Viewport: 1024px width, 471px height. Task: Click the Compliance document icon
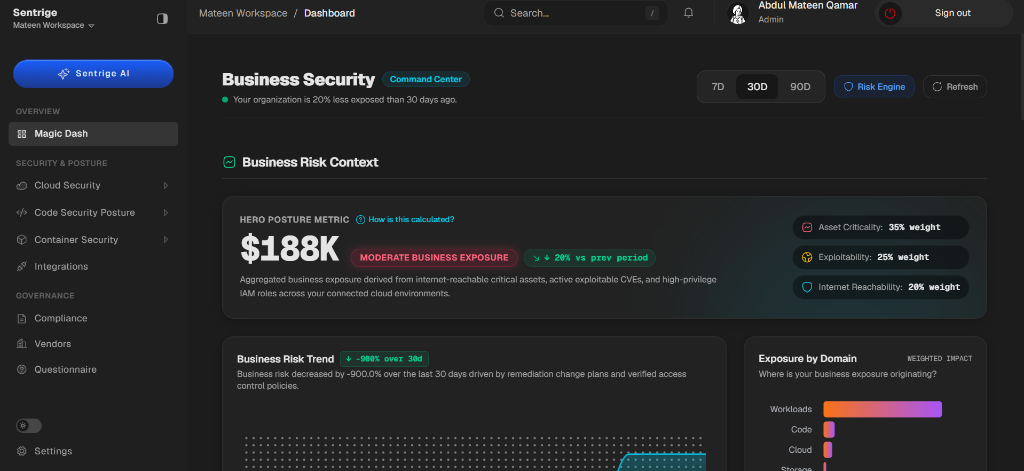click(22, 319)
